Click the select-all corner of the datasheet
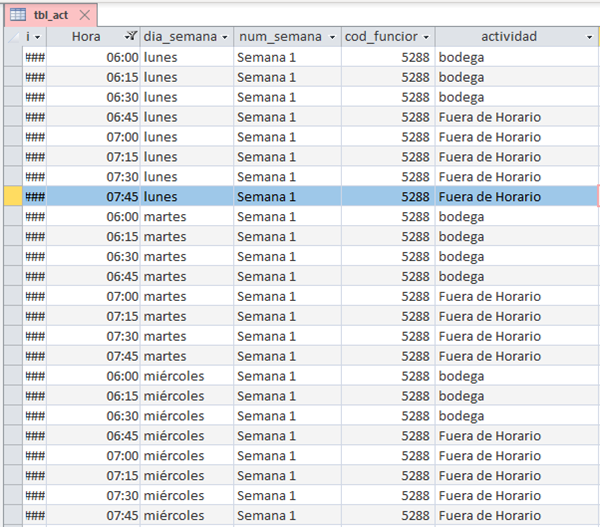The height and width of the screenshot is (527, 600). [x=11, y=37]
